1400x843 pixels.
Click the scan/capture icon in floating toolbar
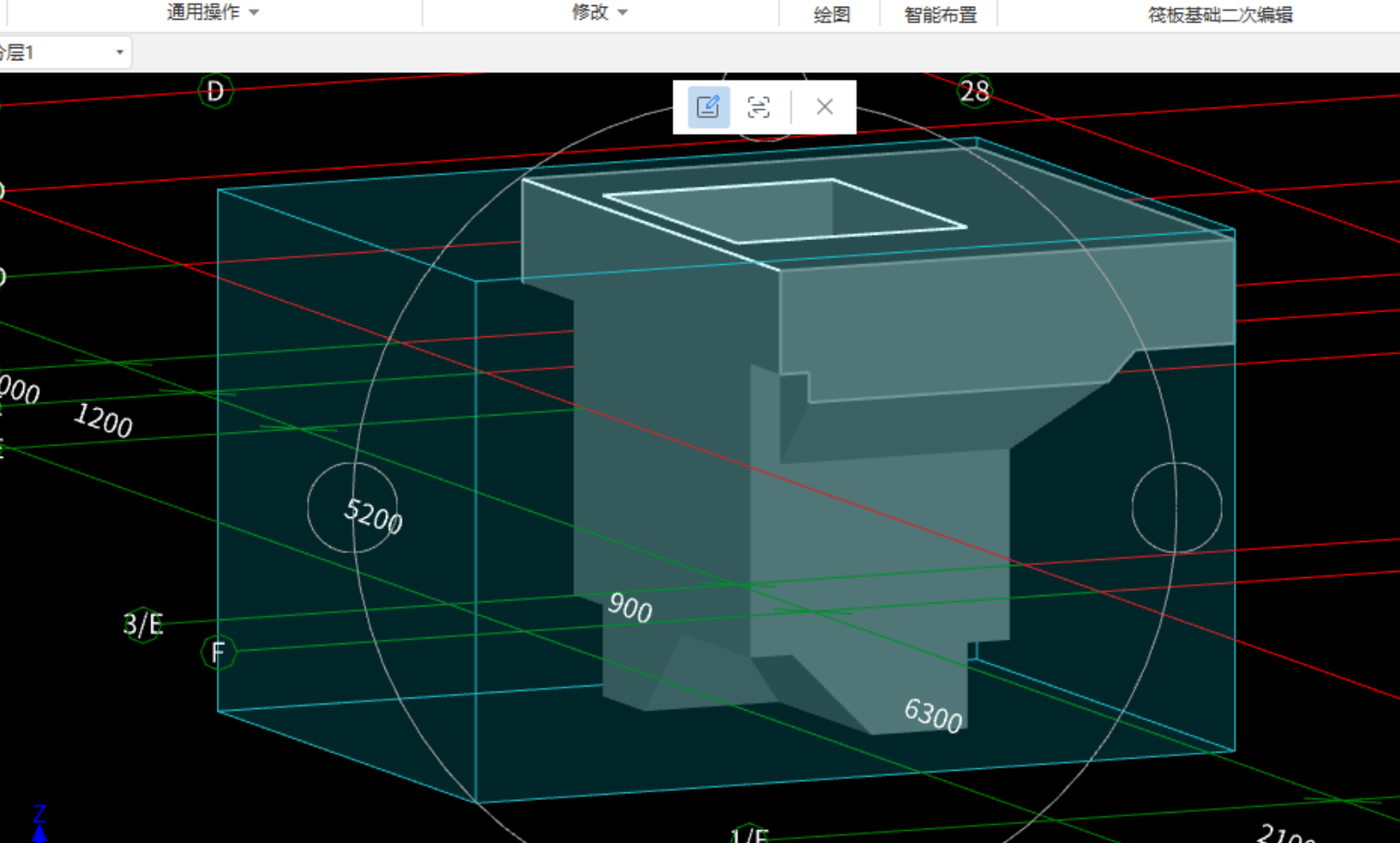[x=758, y=107]
